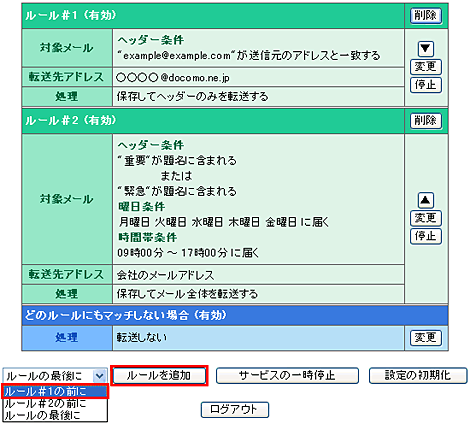Click the ルールを追加 button
The width and height of the screenshot is (470, 424).
(159, 376)
